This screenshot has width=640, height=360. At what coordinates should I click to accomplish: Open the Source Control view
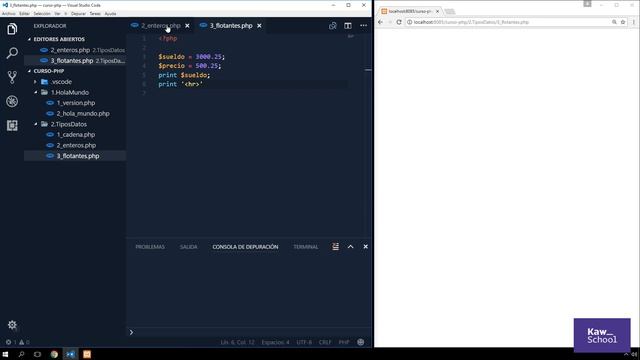(x=12, y=77)
